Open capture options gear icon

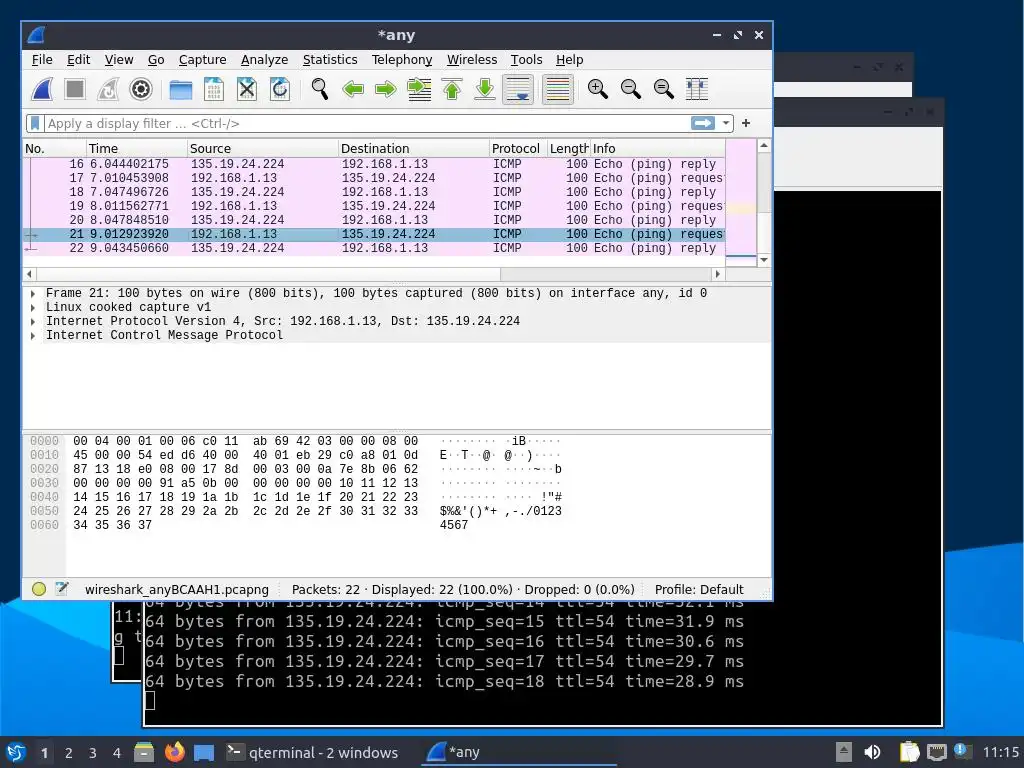point(140,89)
